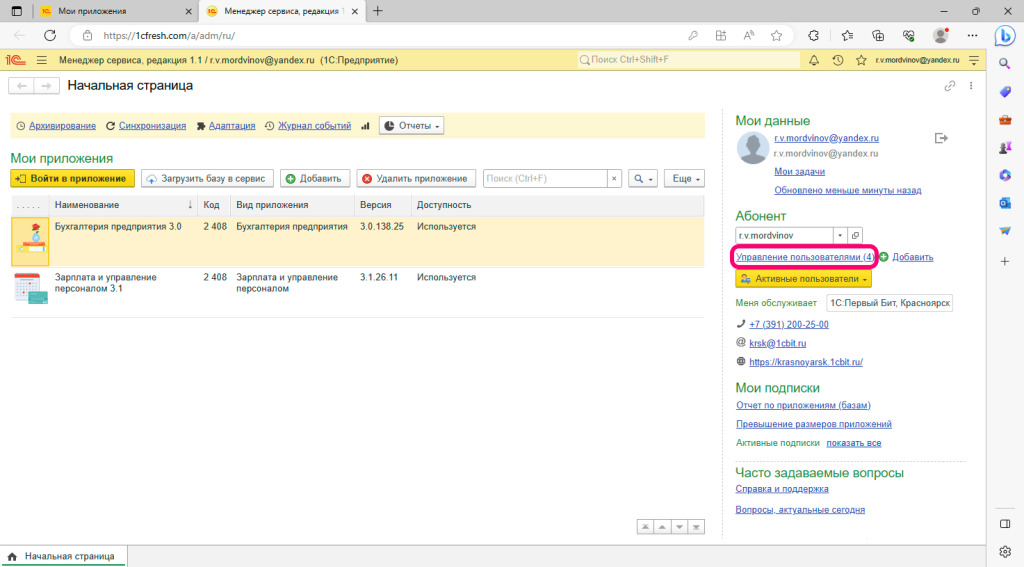Click the Удалить приложение button
This screenshot has height=567, width=1024.
pos(415,179)
